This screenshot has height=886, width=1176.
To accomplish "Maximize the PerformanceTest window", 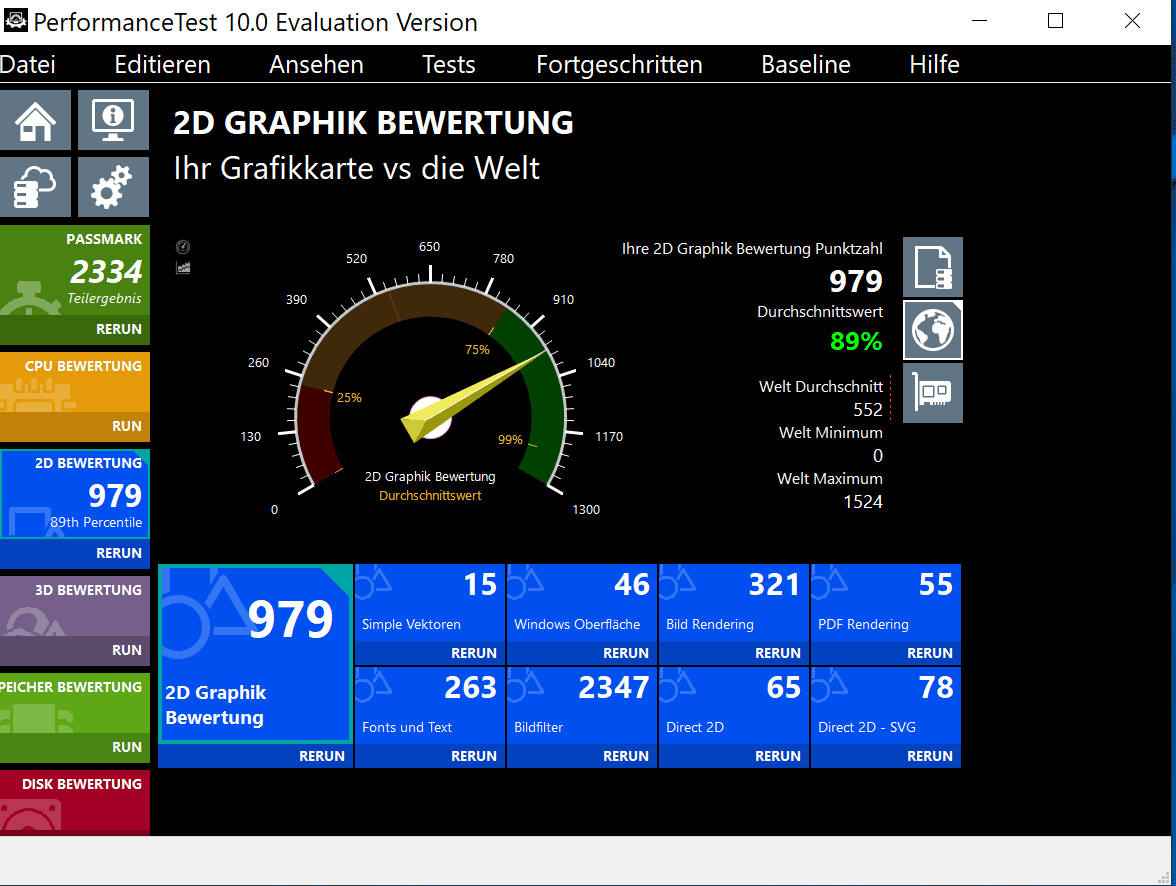I will [x=1055, y=21].
